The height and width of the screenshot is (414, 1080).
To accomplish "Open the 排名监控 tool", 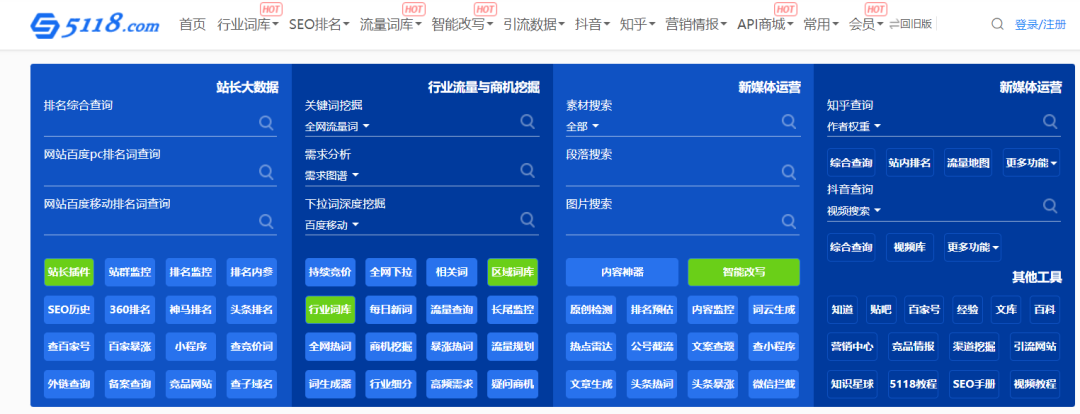I will [x=191, y=272].
